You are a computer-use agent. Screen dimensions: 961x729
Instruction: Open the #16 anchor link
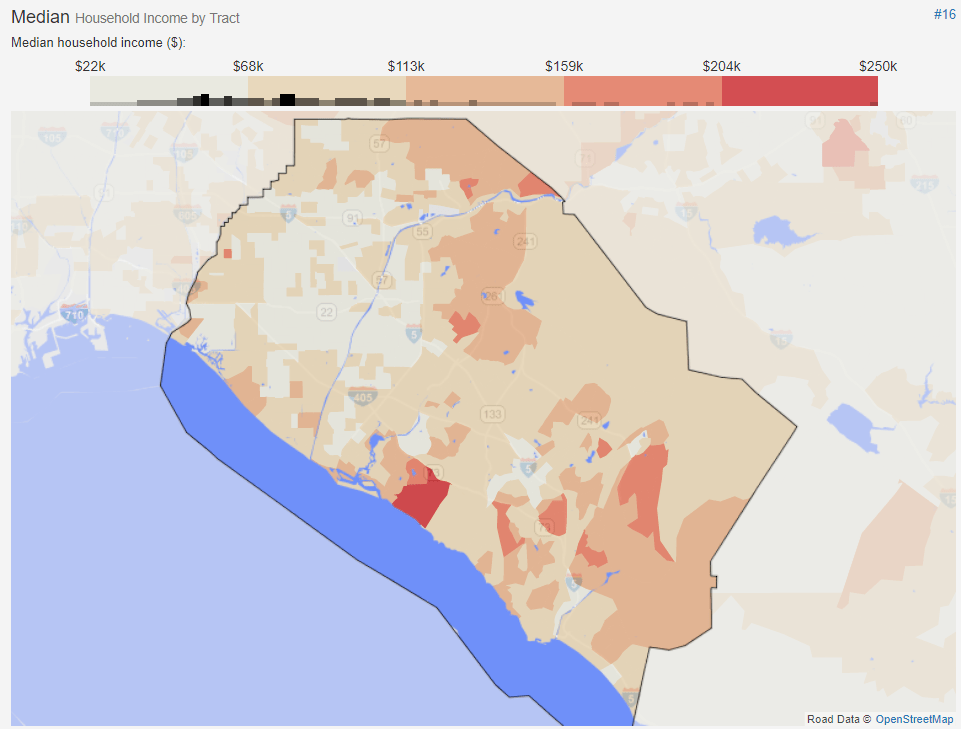[944, 14]
